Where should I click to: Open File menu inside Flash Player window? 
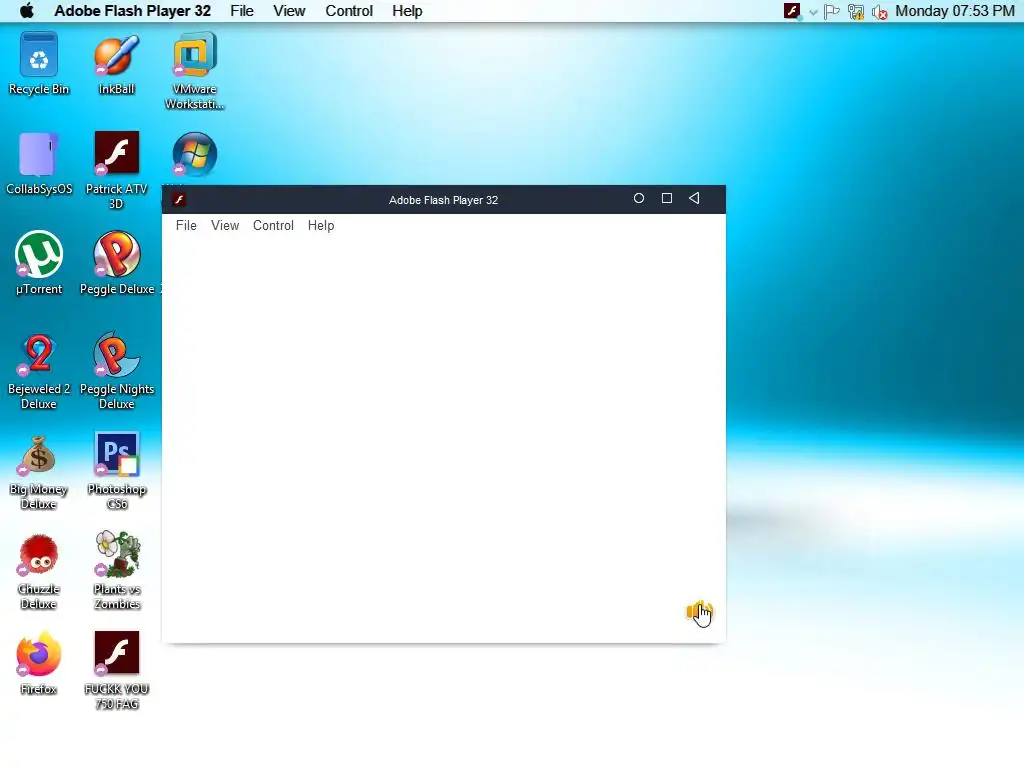click(186, 225)
